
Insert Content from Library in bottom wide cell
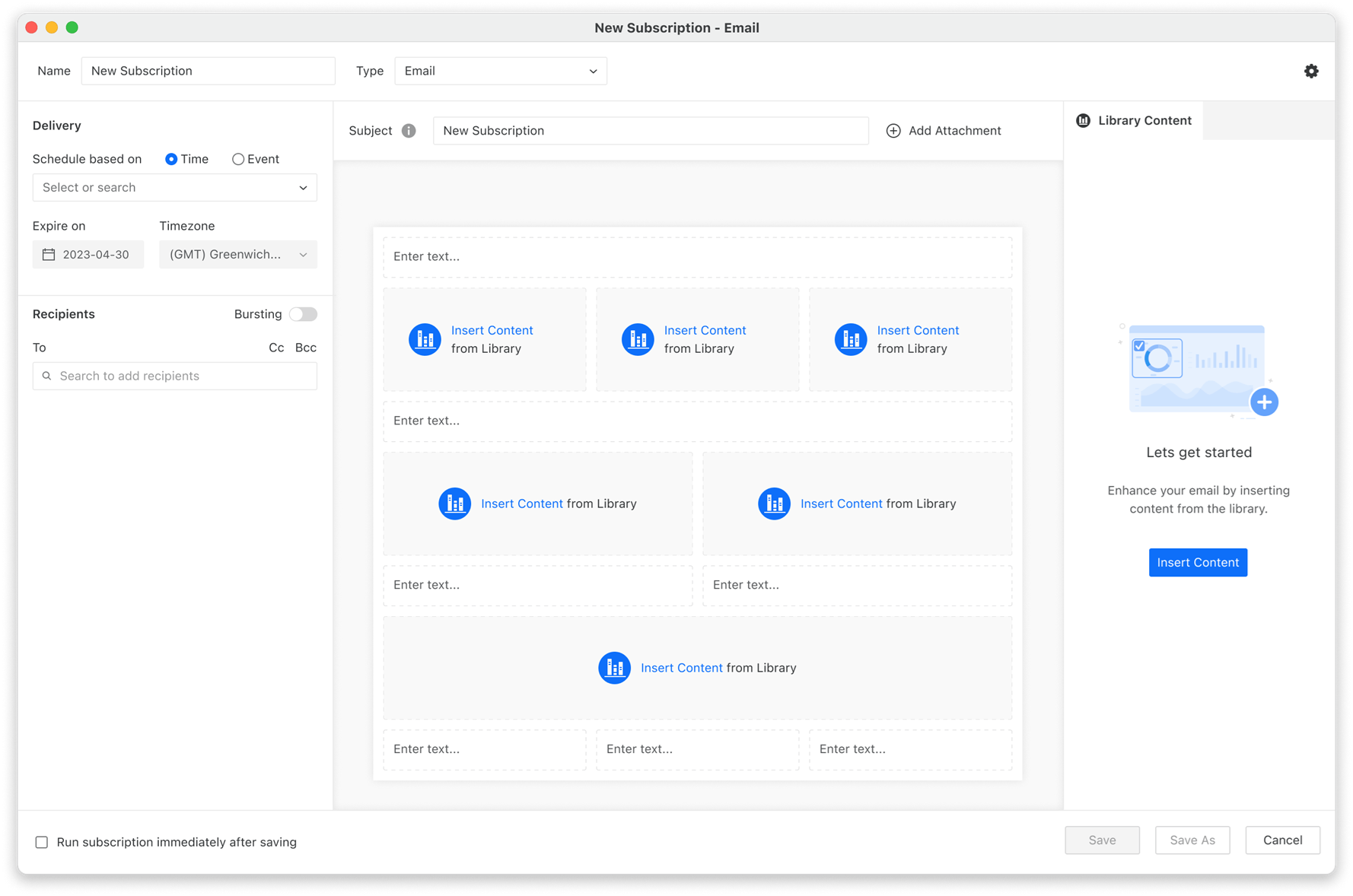click(681, 668)
